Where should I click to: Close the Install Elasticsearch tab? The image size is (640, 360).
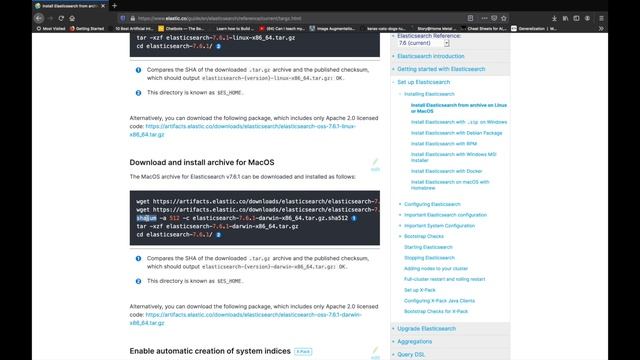(103, 6)
